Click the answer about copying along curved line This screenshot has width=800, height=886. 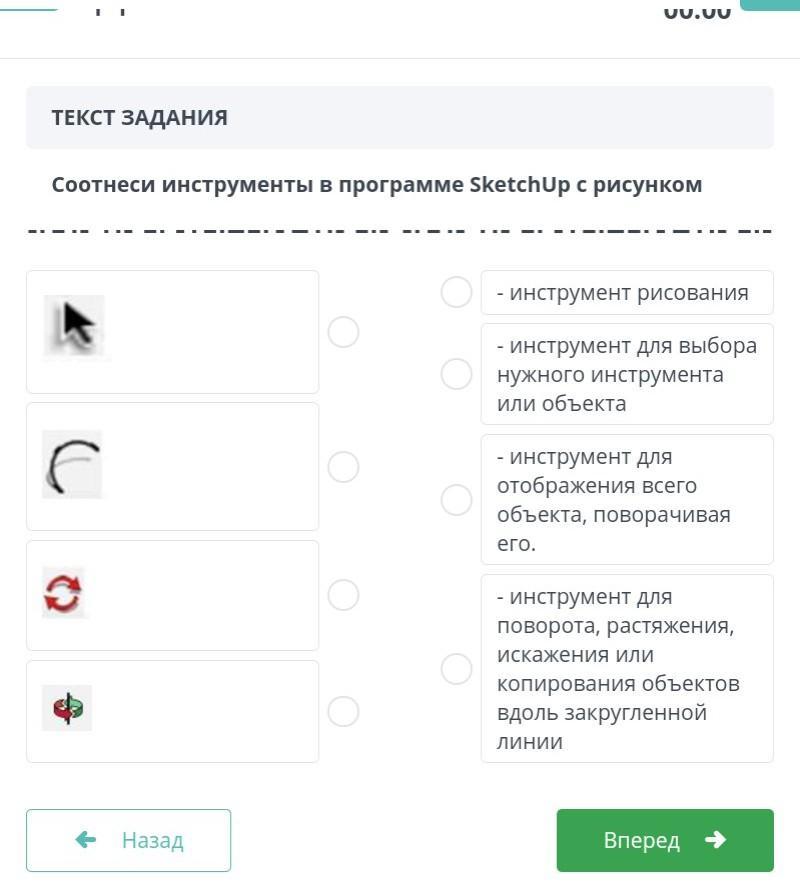click(627, 669)
